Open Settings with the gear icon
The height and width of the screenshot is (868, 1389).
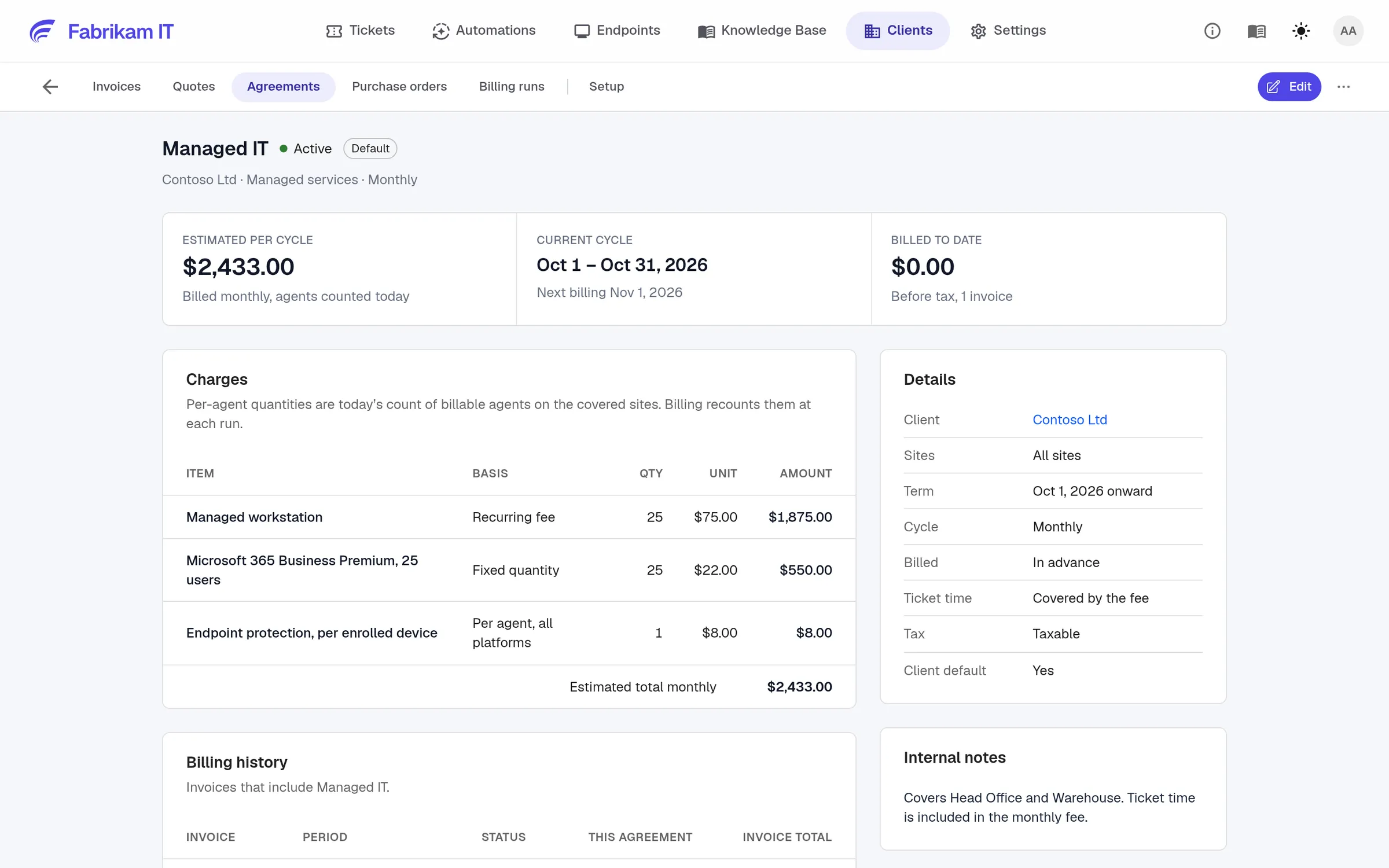[x=1008, y=31]
